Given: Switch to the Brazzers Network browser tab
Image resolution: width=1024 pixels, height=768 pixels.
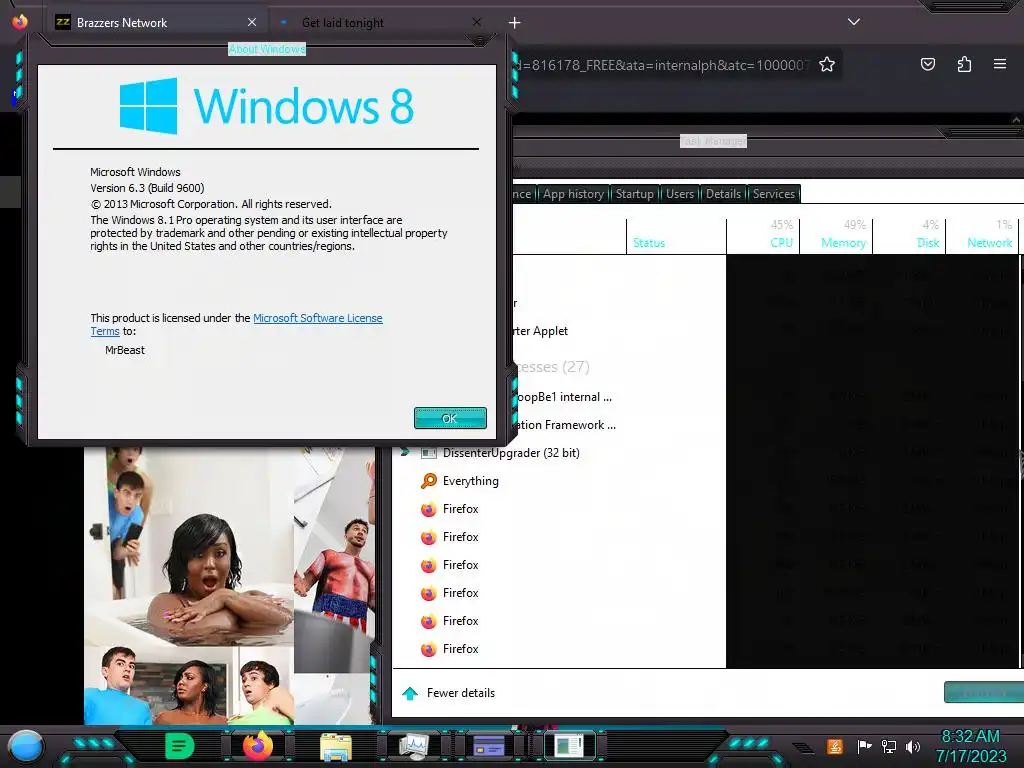Looking at the screenshot, I should pos(156,23).
